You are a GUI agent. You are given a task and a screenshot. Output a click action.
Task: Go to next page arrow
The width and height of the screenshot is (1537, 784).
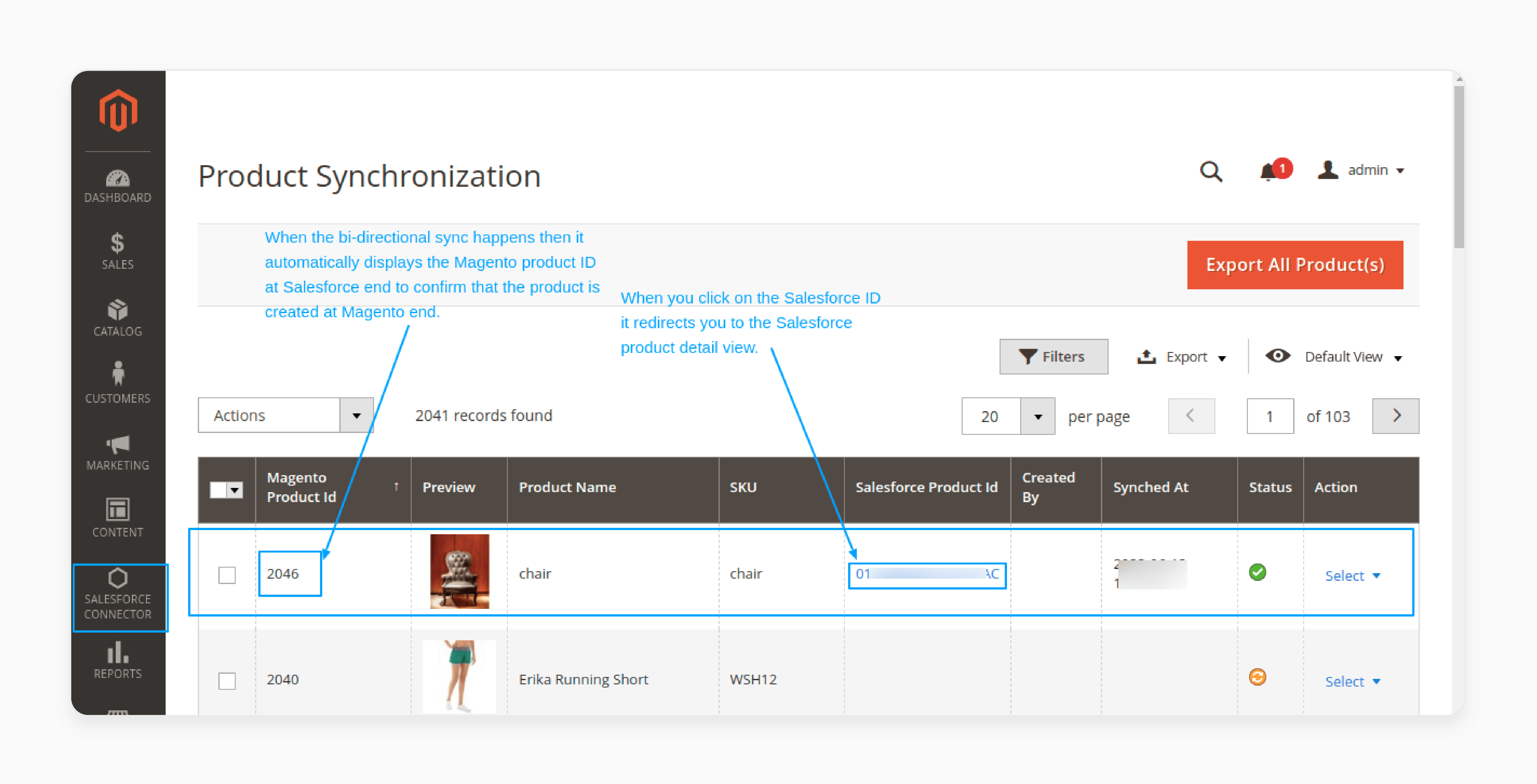point(1395,416)
